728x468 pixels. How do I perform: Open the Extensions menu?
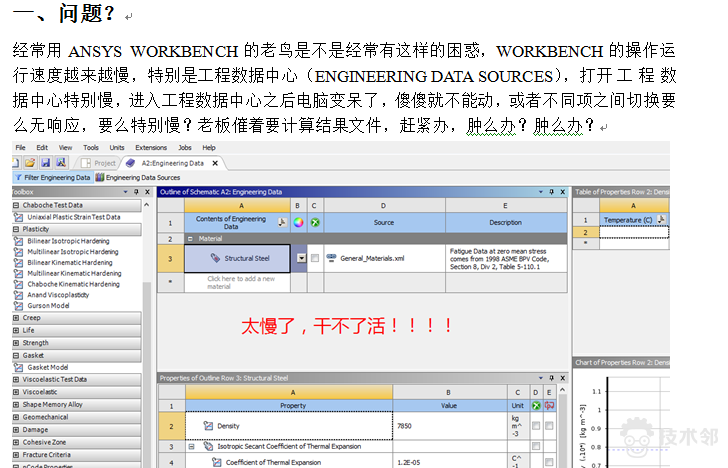coord(151,148)
